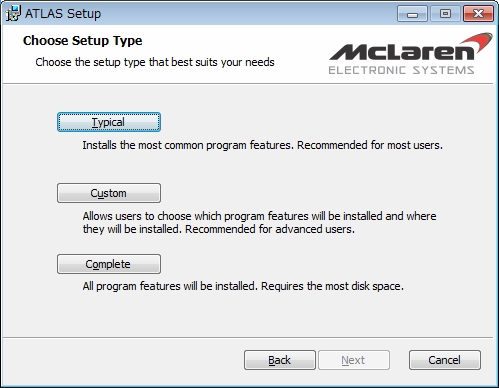Click the 'Recommended for advanced users' description
Viewport: 499px width, 388px height.
click(x=270, y=229)
